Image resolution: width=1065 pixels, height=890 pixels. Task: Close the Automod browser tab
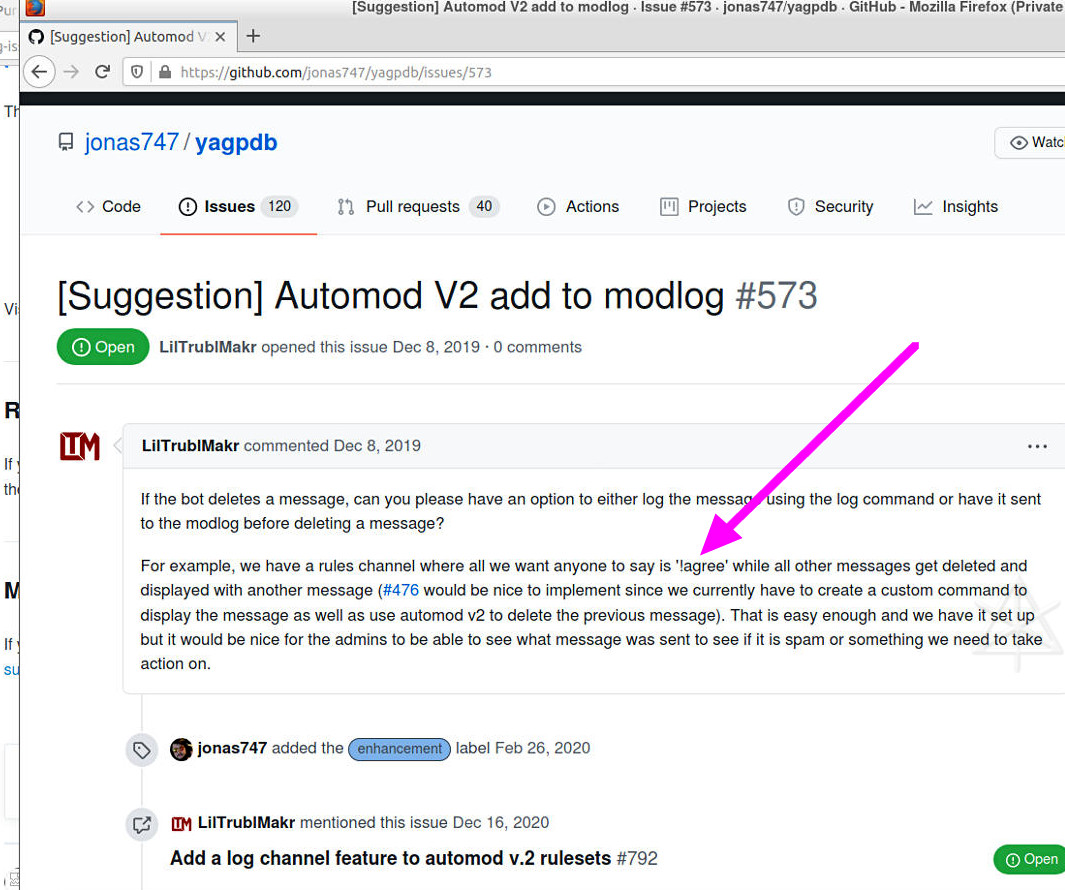(x=220, y=37)
